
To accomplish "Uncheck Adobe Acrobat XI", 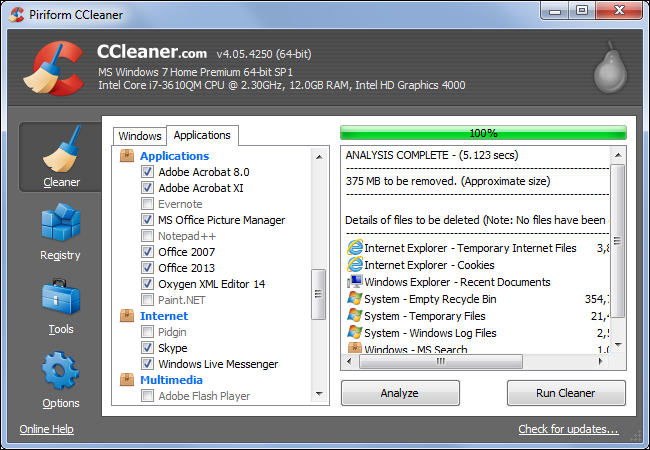I will click(147, 188).
